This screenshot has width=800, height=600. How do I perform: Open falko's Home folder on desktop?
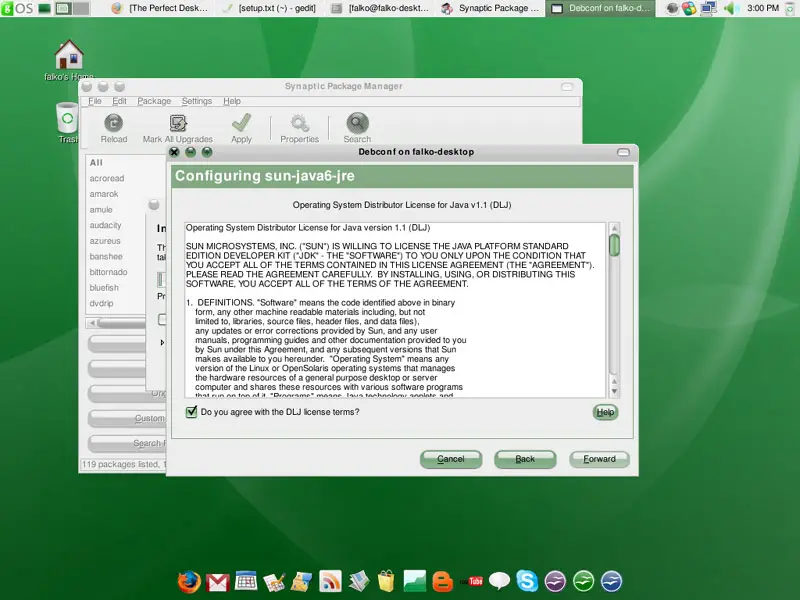tap(69, 57)
